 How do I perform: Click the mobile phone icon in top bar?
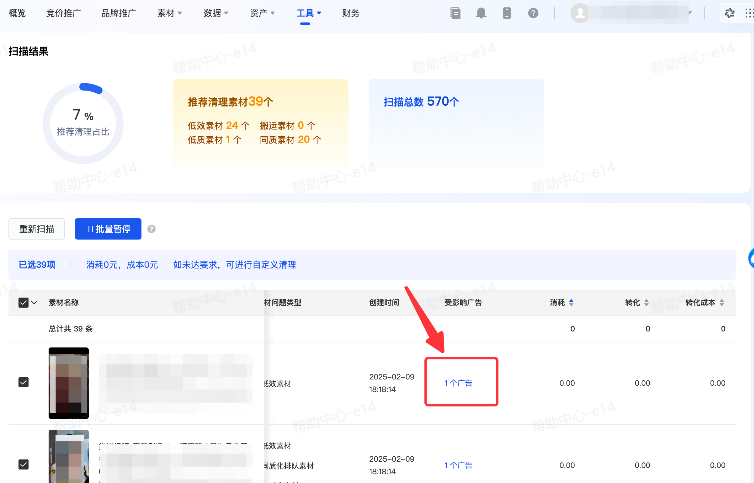507,13
